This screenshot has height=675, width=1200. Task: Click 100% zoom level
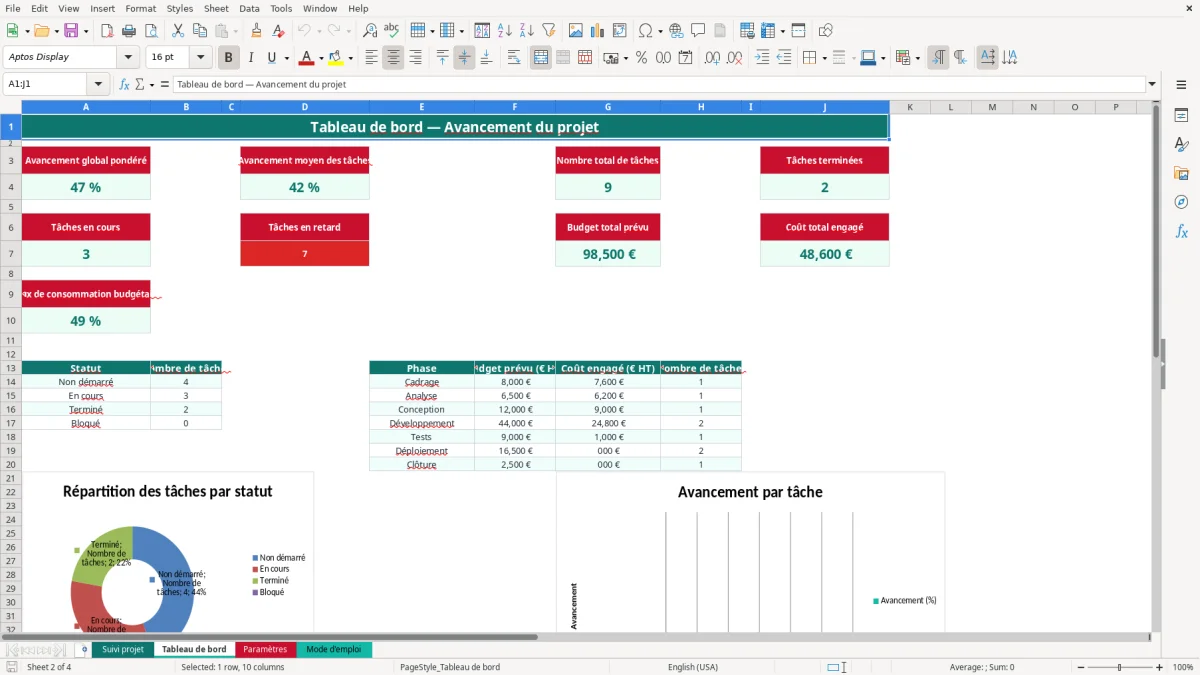click(x=1182, y=667)
